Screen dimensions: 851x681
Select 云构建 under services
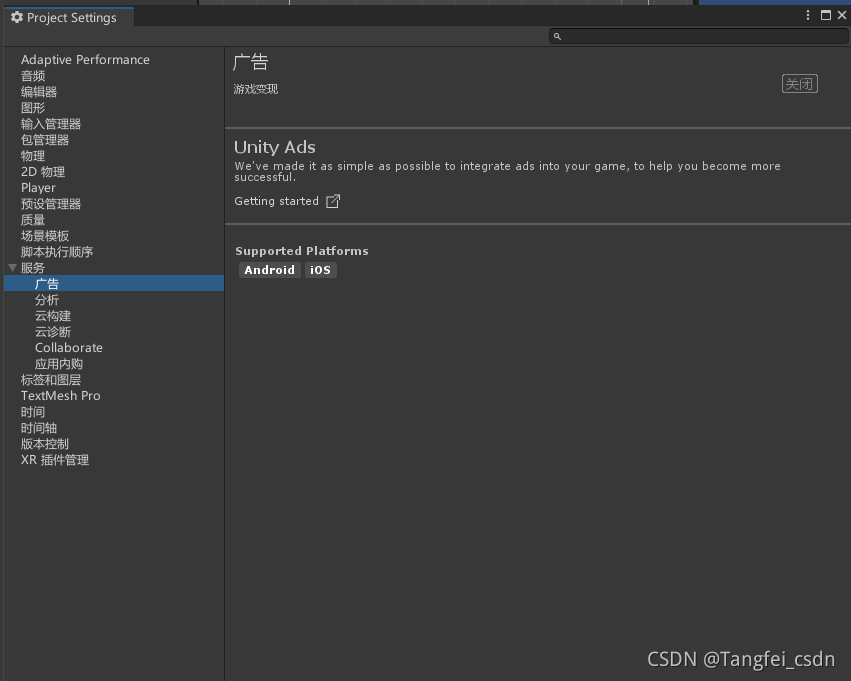pyautogui.click(x=53, y=316)
